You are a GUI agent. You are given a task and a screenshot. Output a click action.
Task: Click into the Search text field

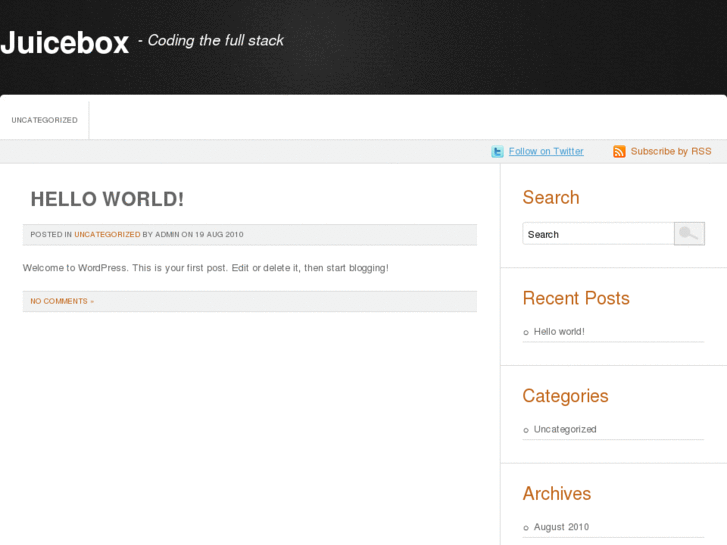point(598,234)
